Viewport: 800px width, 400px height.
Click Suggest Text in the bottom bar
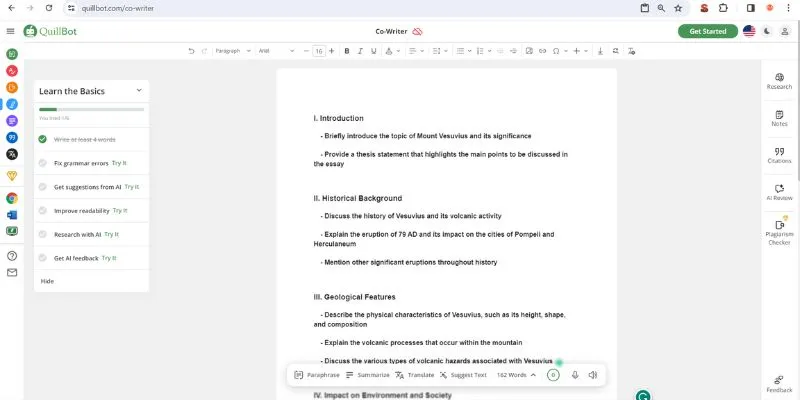pyautogui.click(x=463, y=375)
